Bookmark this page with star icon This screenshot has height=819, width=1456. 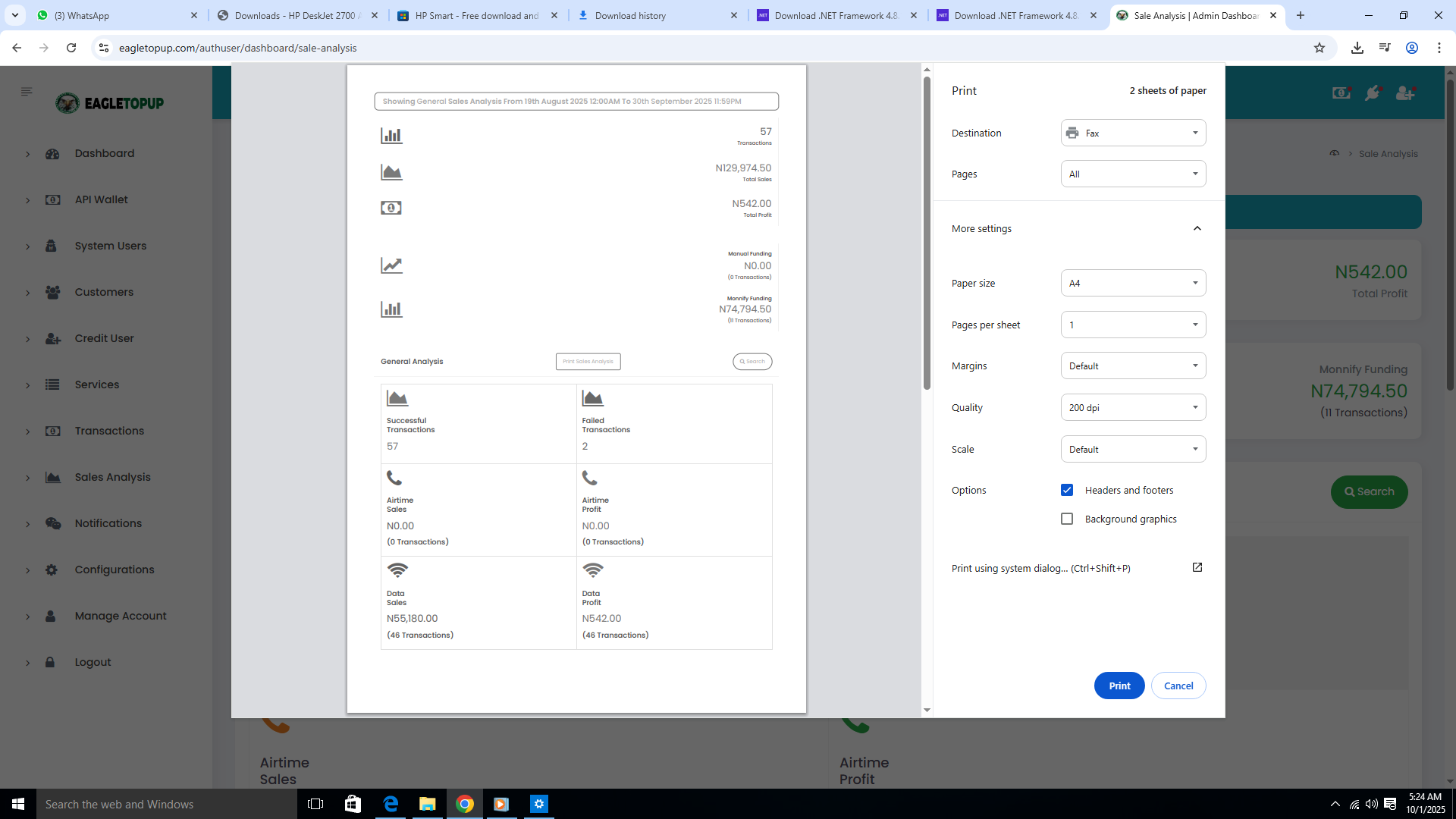(1319, 48)
